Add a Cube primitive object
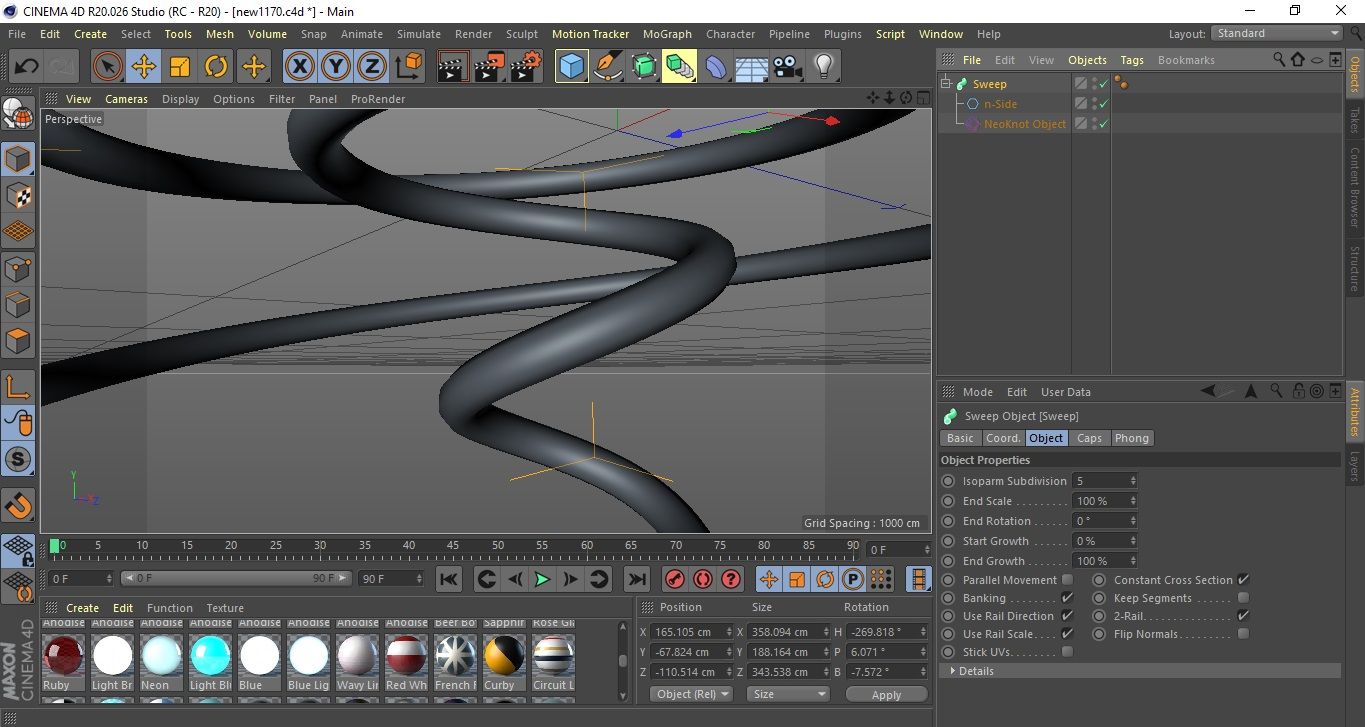 point(572,67)
